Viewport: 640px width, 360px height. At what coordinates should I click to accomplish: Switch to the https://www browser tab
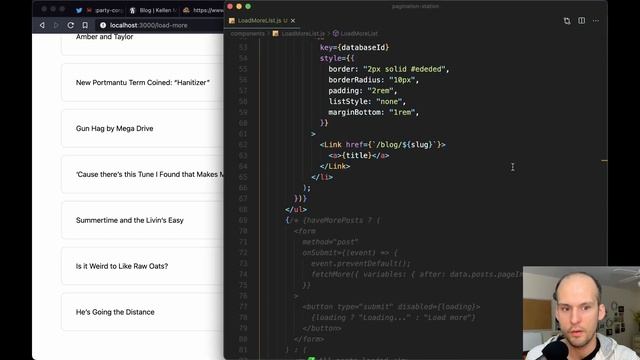coord(203,10)
